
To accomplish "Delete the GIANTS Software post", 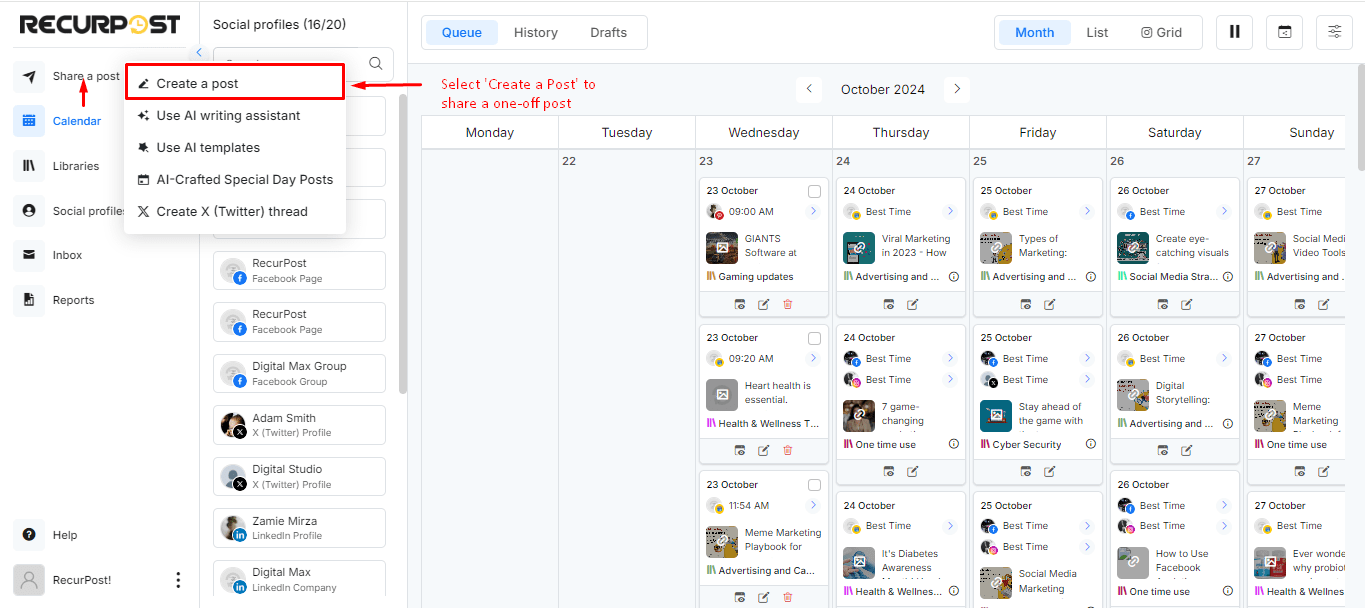I will coord(788,304).
